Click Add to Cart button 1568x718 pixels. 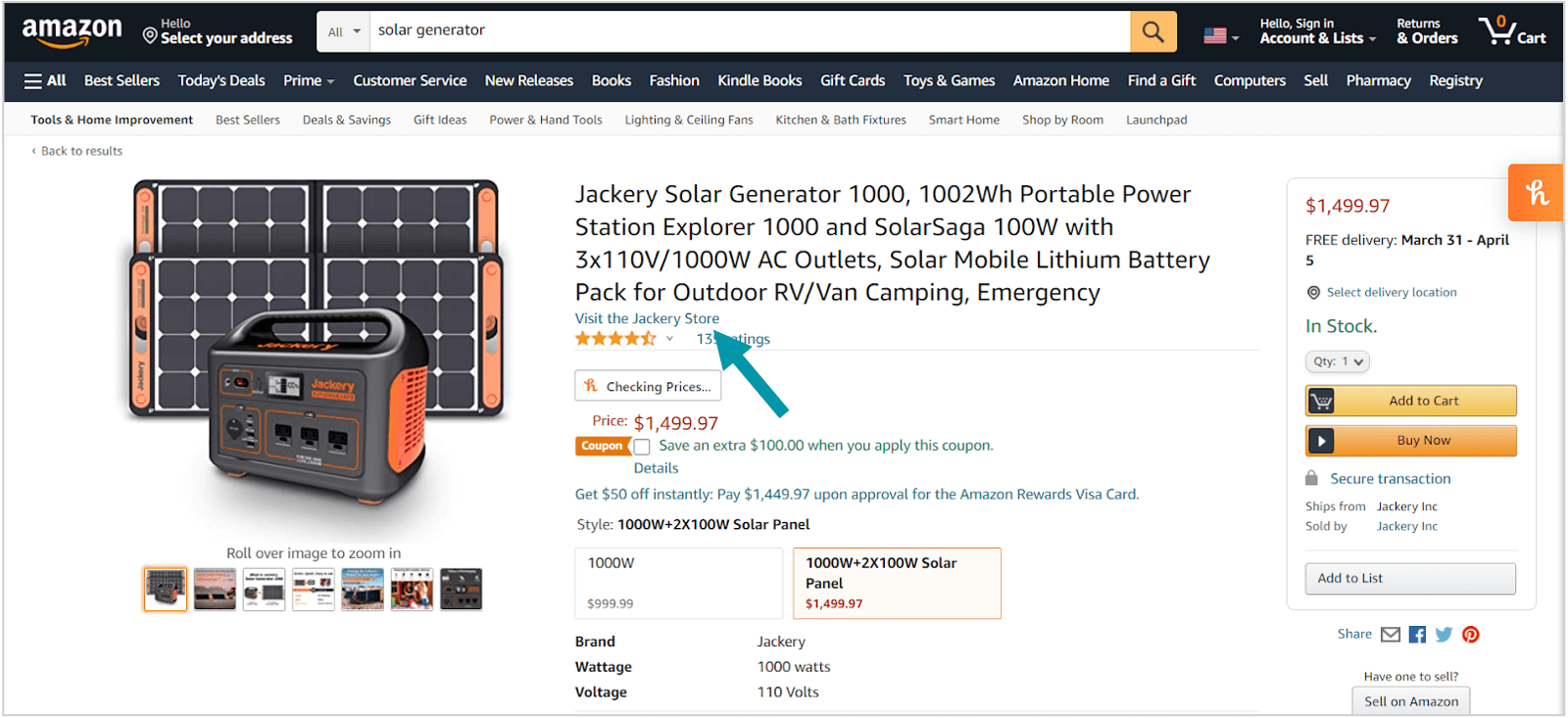1410,401
